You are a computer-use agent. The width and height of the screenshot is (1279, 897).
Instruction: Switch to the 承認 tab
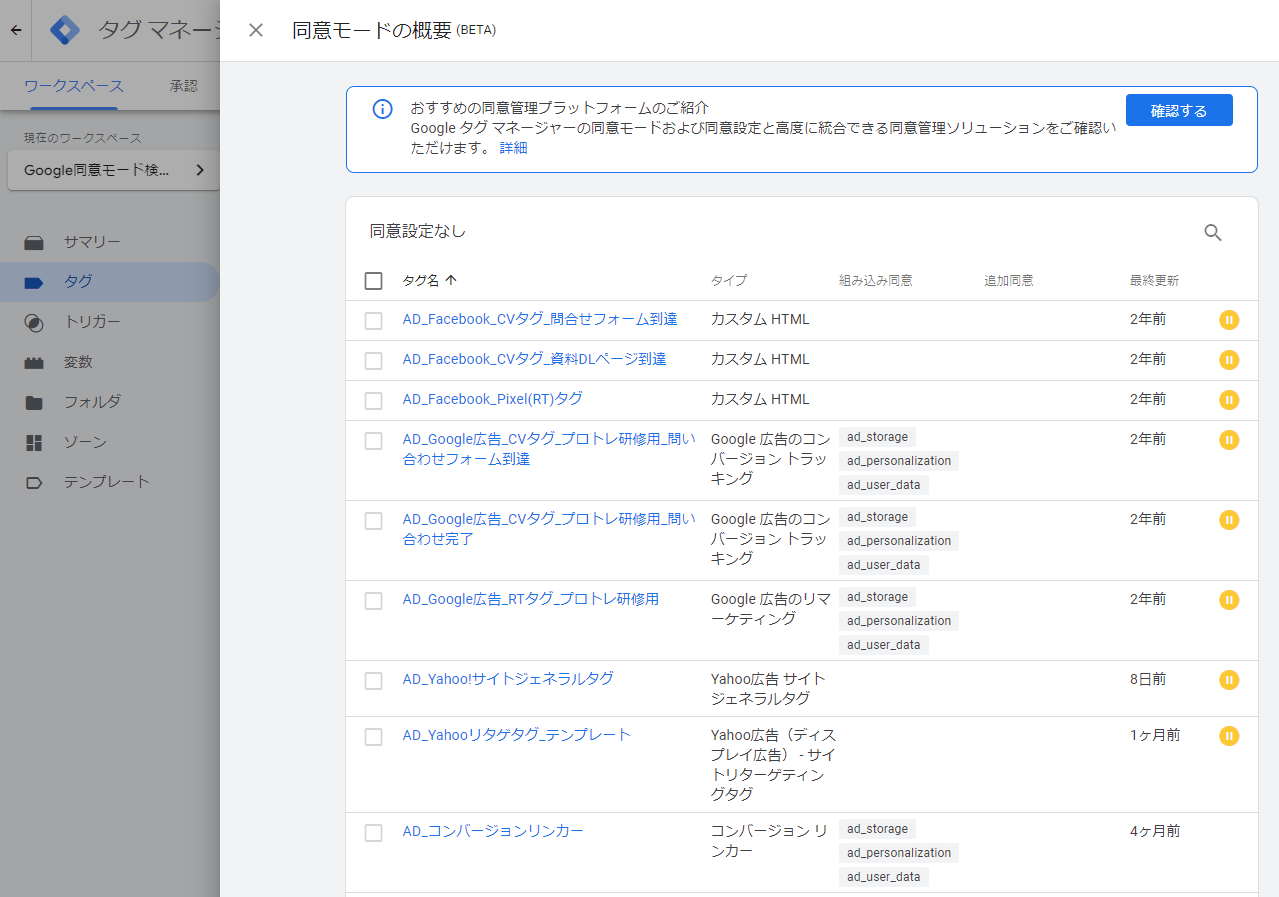pos(184,86)
